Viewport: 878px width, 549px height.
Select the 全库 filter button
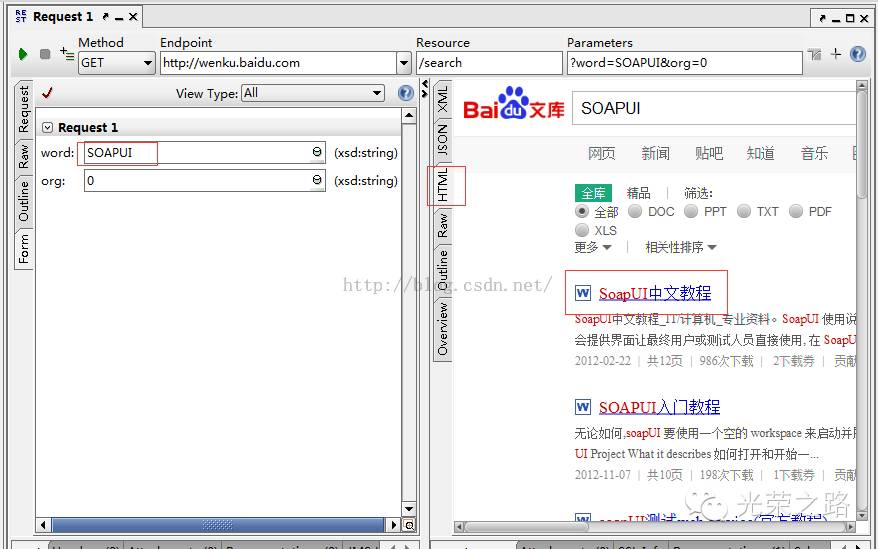[593, 193]
